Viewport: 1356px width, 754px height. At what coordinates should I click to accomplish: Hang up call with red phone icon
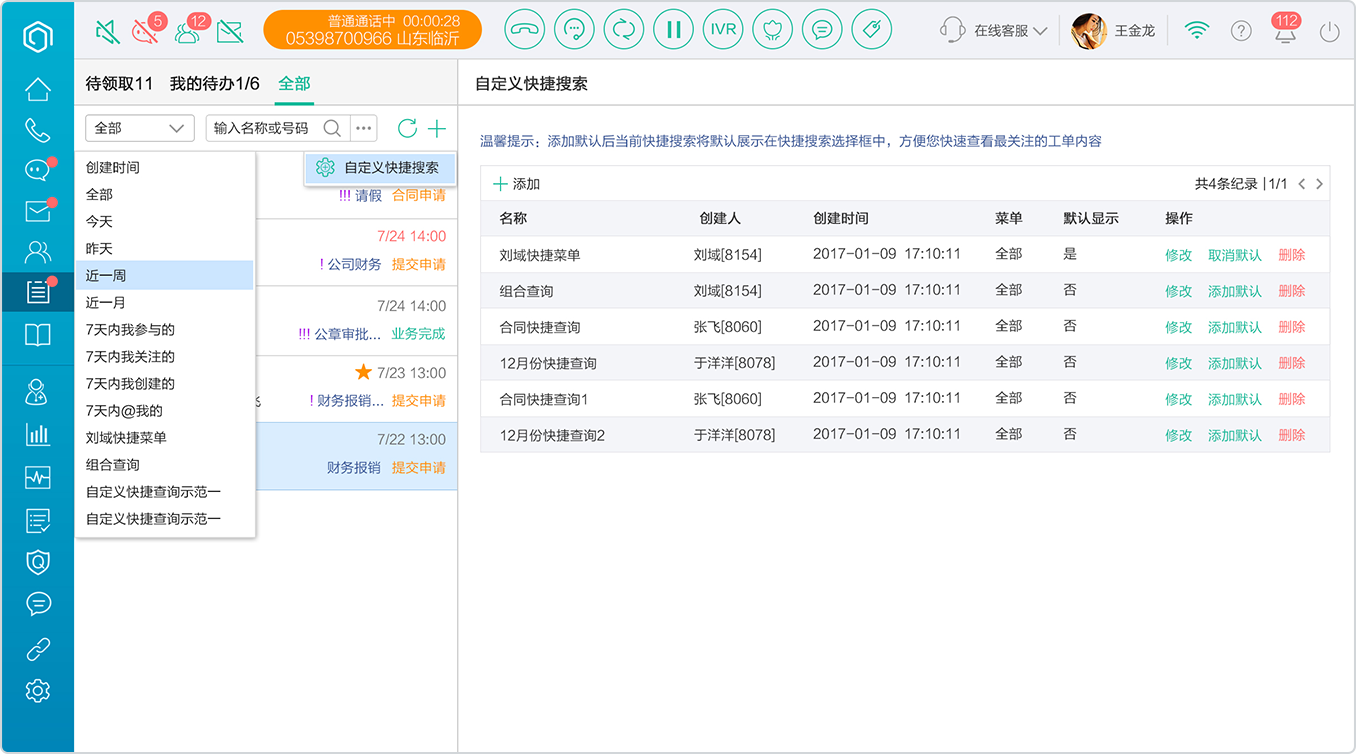pyautogui.click(x=524, y=30)
